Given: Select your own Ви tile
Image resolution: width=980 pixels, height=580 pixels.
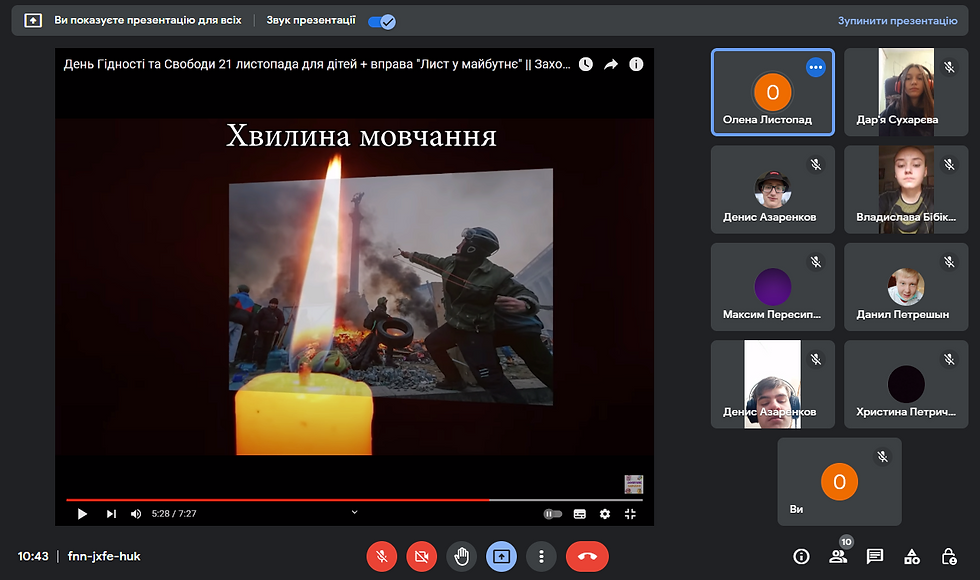Looking at the screenshot, I should click(839, 482).
